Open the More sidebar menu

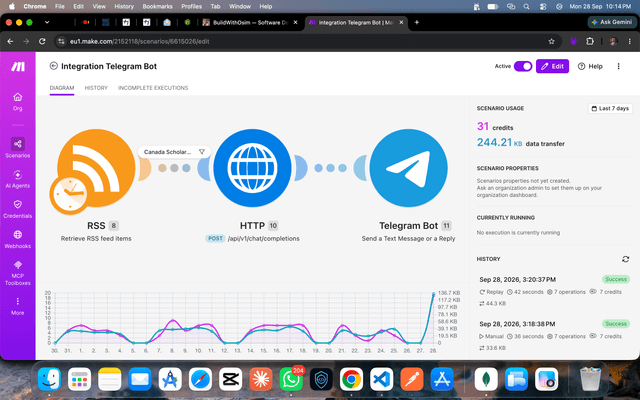(18, 306)
